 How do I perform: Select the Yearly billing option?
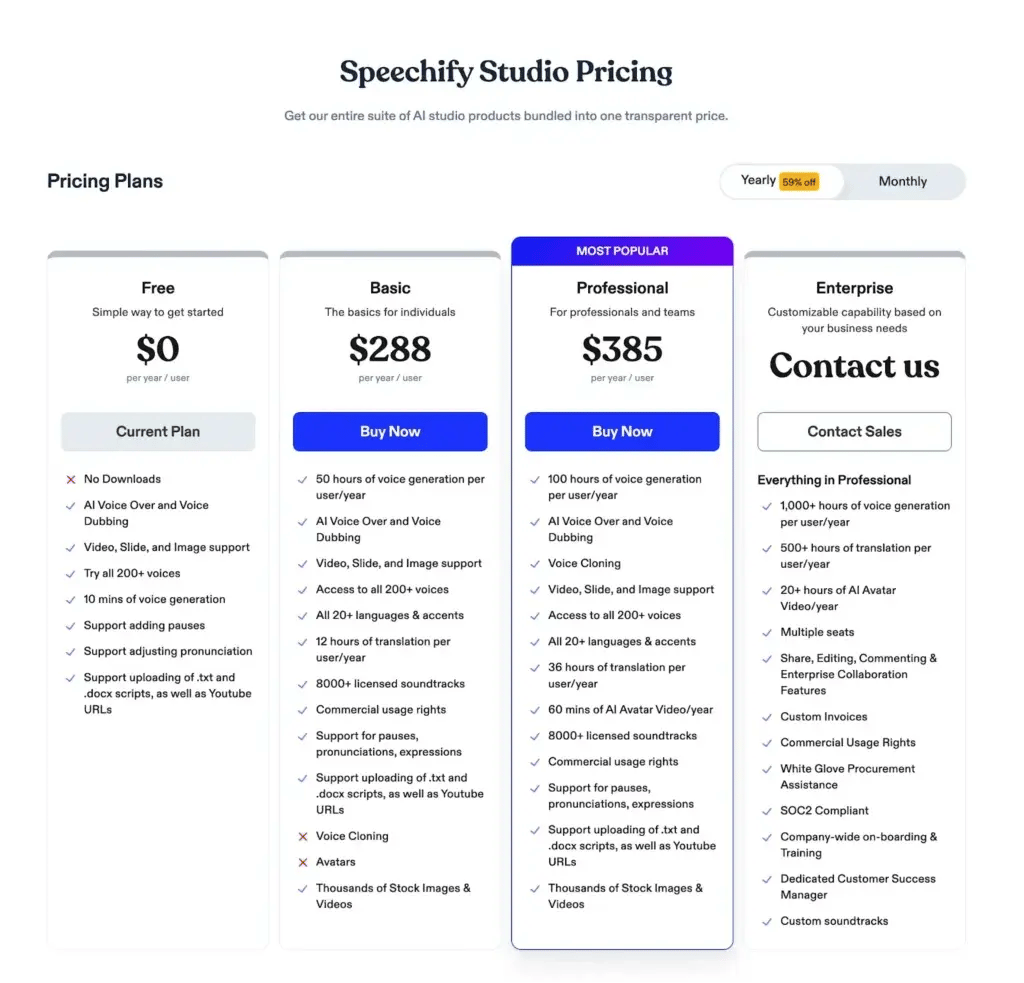tap(758, 181)
